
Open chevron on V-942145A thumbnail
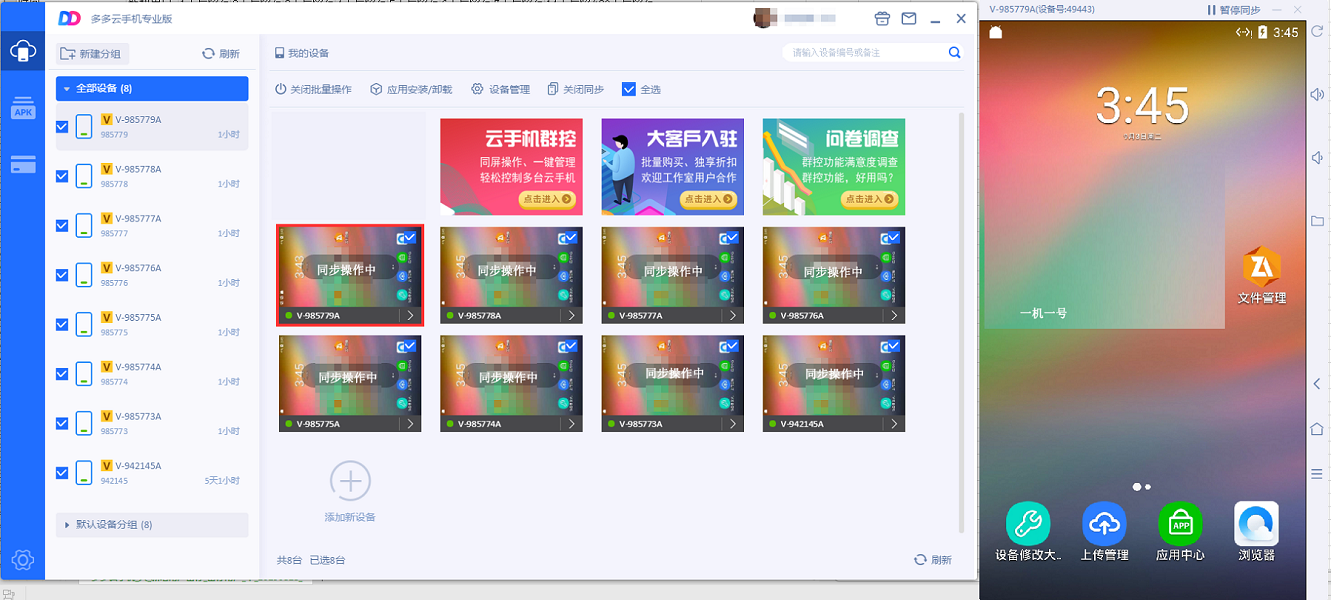tap(893, 424)
